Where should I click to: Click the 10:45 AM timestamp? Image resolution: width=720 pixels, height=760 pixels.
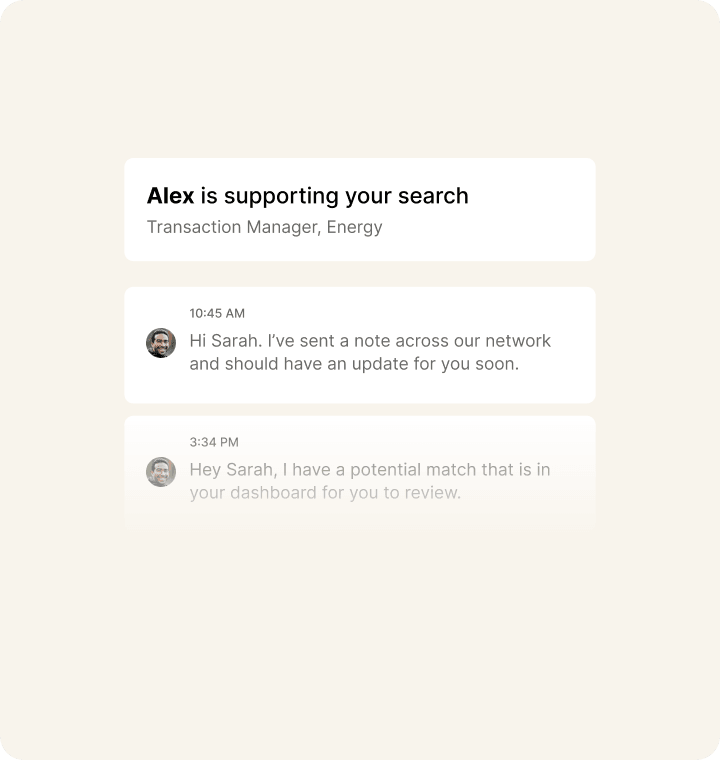click(x=217, y=313)
